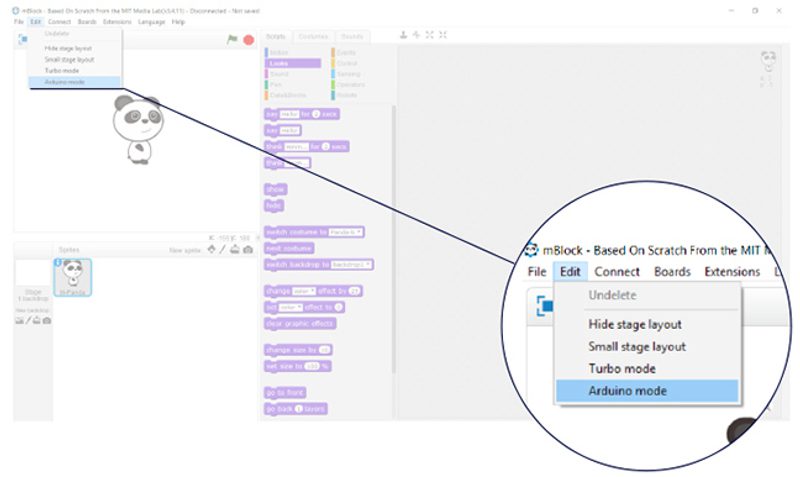The height and width of the screenshot is (477, 800).
Task: Select the Looks block category
Action: pos(292,63)
